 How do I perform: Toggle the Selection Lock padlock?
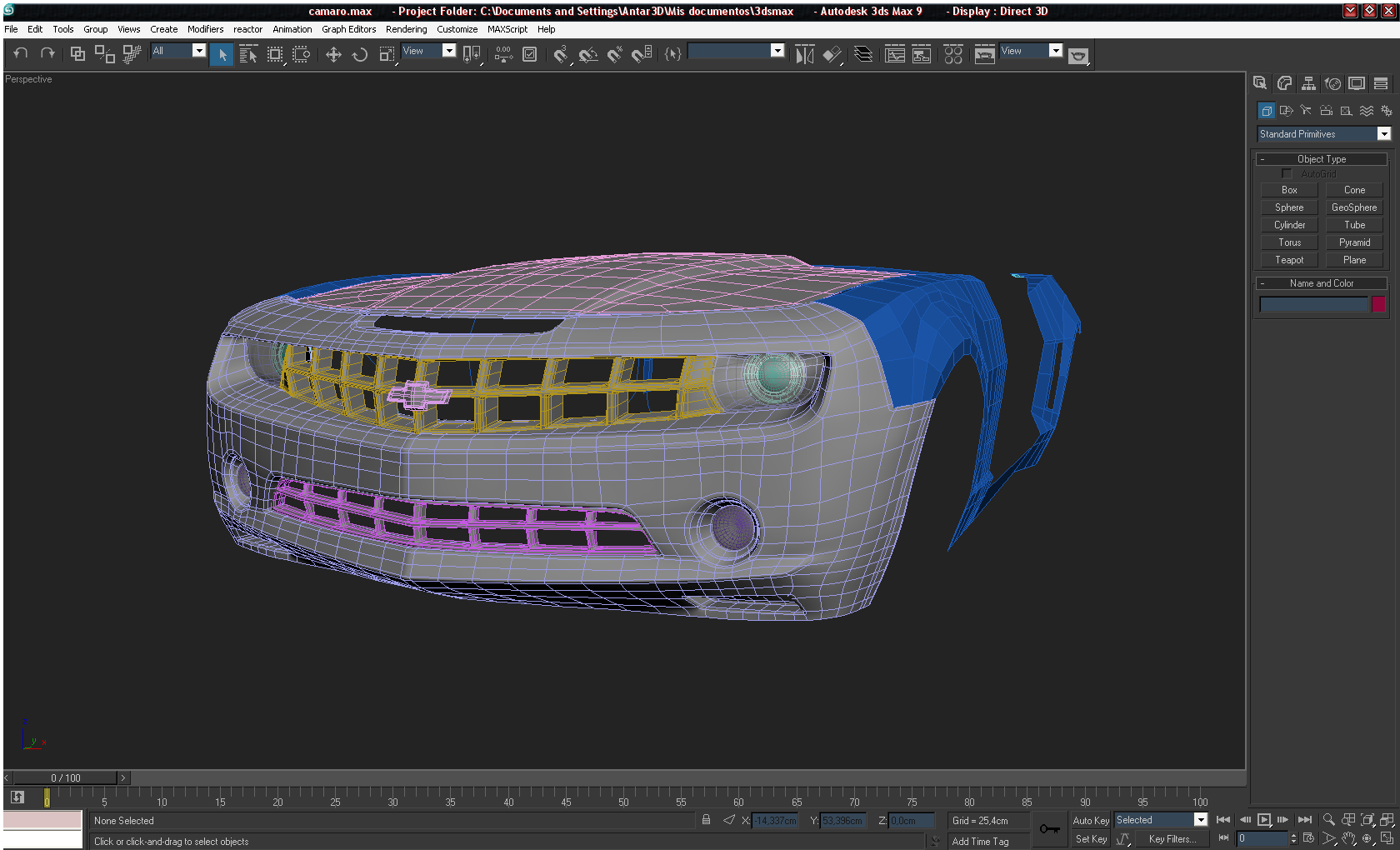tap(706, 820)
